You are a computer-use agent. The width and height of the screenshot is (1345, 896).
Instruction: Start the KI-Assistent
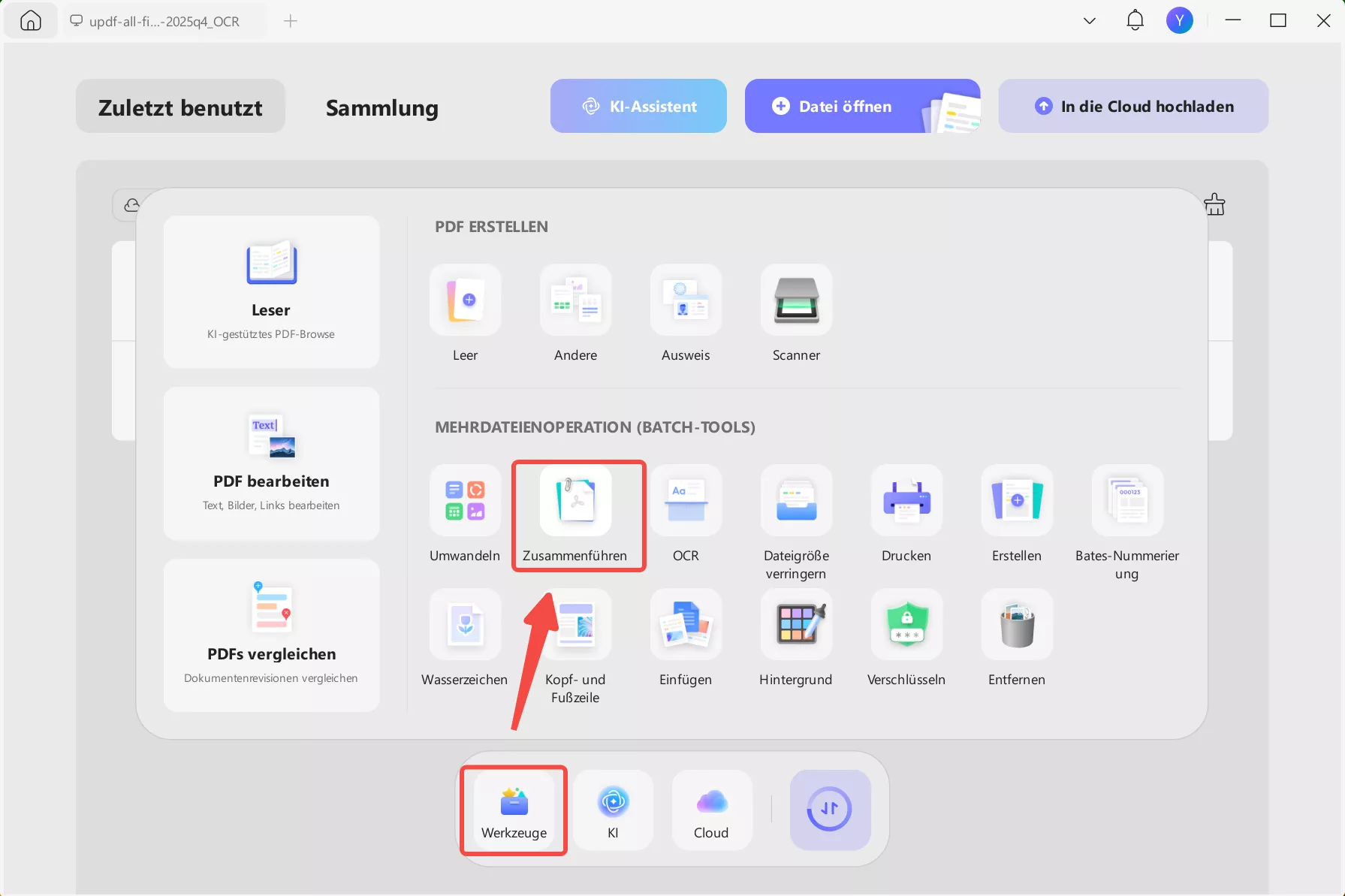(x=638, y=106)
